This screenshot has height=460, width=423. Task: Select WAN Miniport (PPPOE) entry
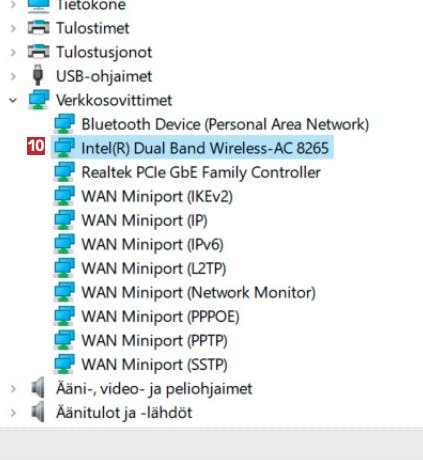click(x=160, y=317)
